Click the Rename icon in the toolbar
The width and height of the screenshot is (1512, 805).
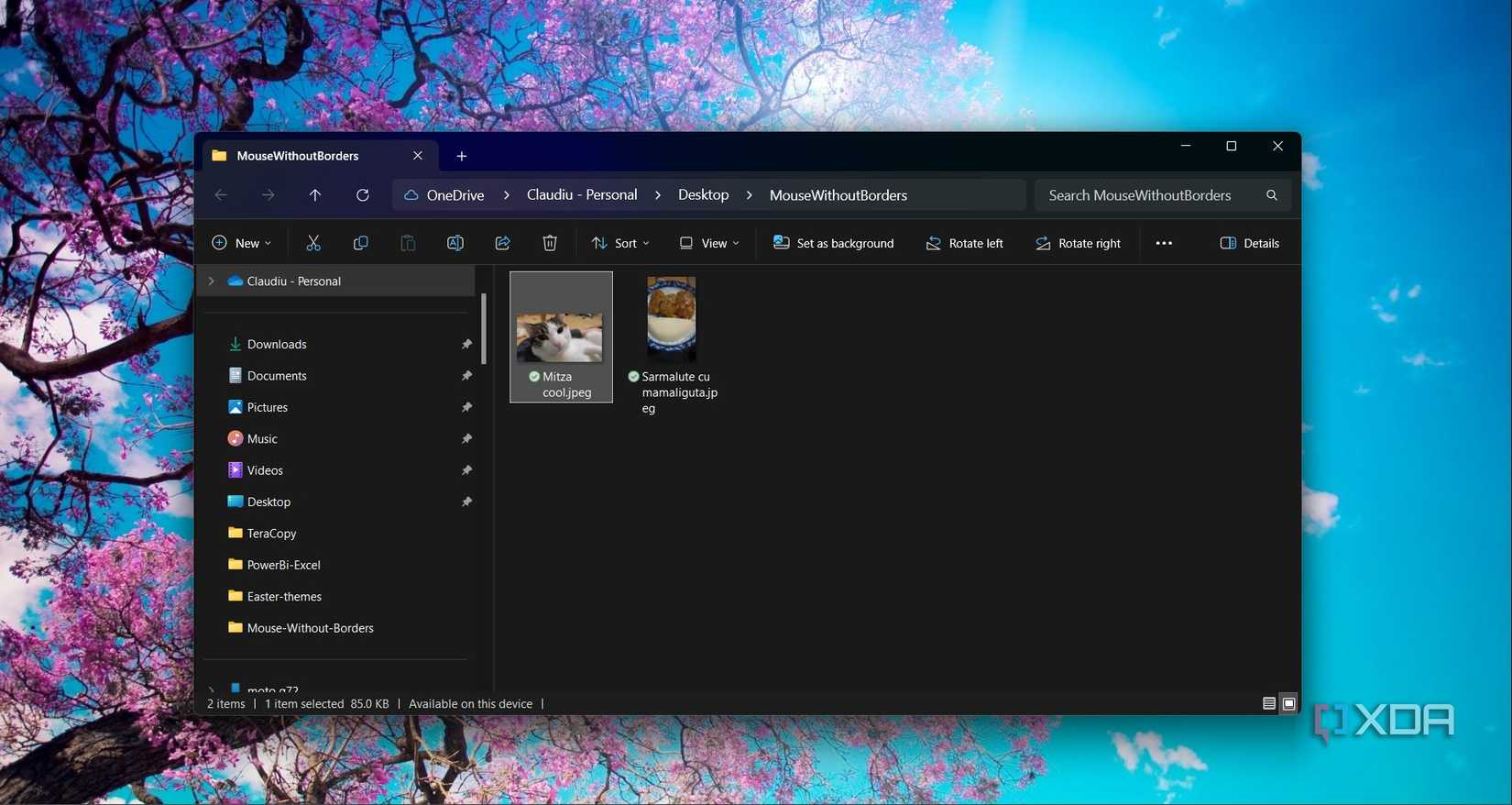(x=455, y=243)
